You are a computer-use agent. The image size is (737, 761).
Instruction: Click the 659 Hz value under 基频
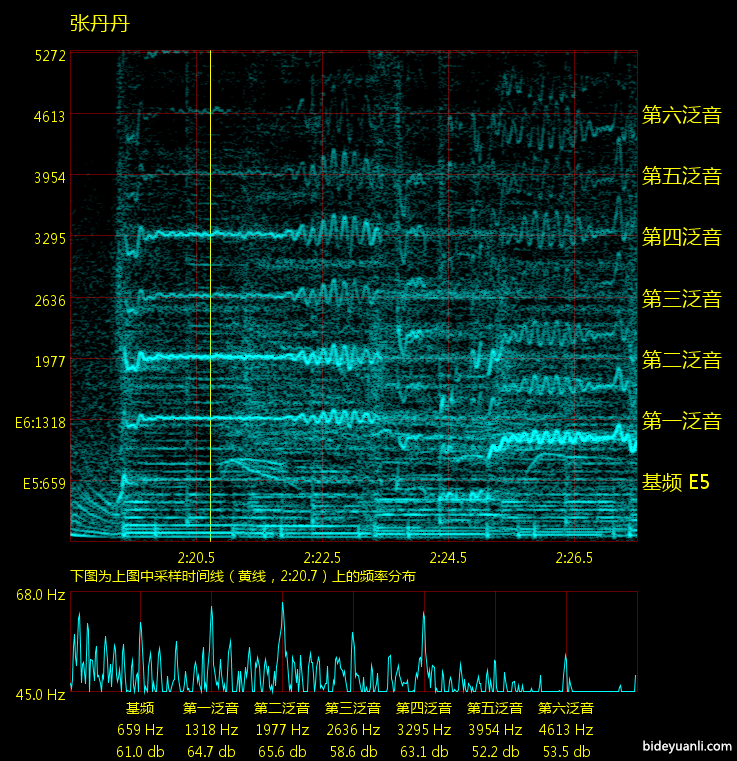click(140, 730)
